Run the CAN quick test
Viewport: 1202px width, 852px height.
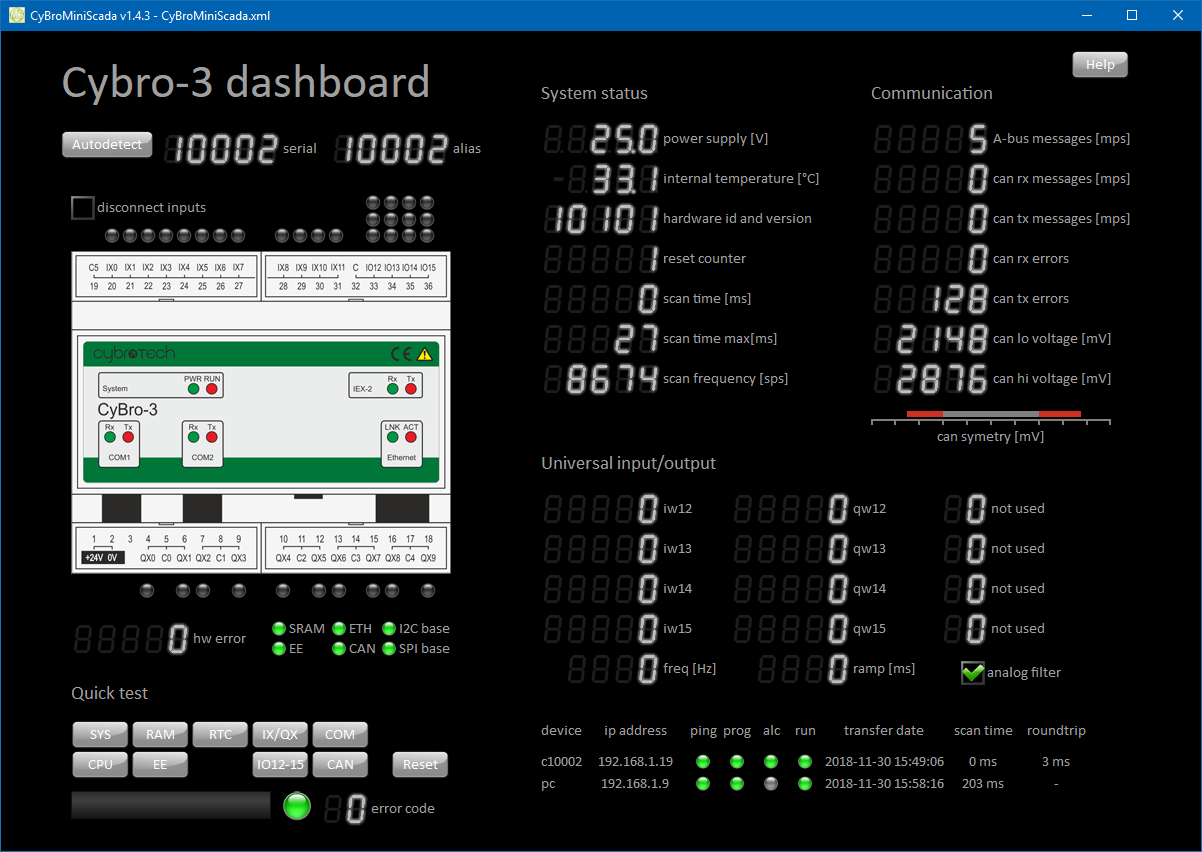pos(340,764)
